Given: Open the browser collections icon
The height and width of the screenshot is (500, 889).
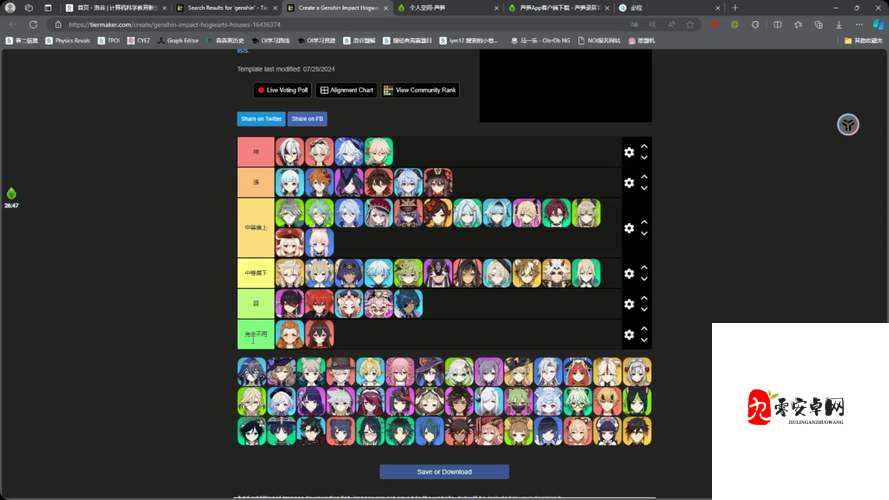Looking at the screenshot, I should 818,24.
